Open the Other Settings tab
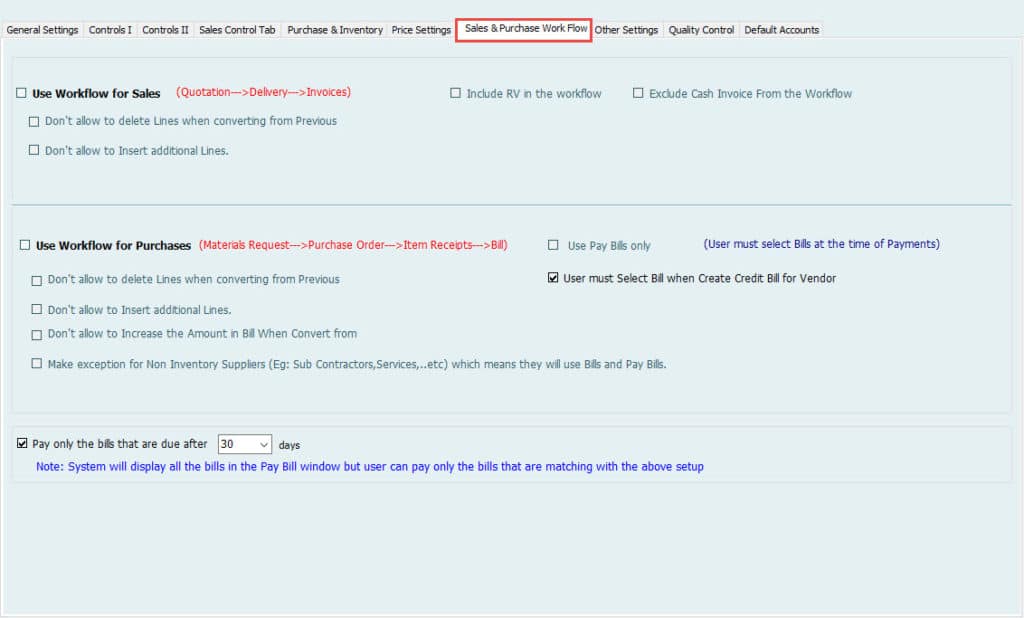 pyautogui.click(x=626, y=30)
